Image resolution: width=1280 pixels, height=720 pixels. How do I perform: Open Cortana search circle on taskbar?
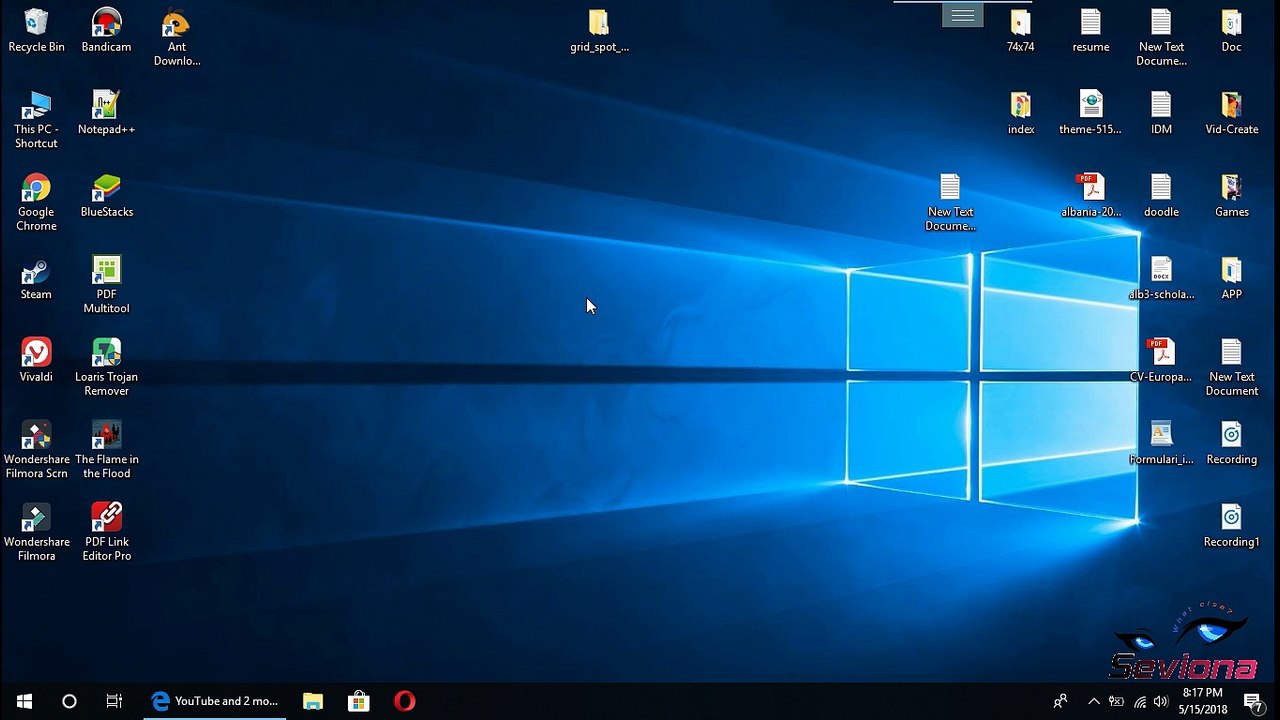click(x=69, y=701)
